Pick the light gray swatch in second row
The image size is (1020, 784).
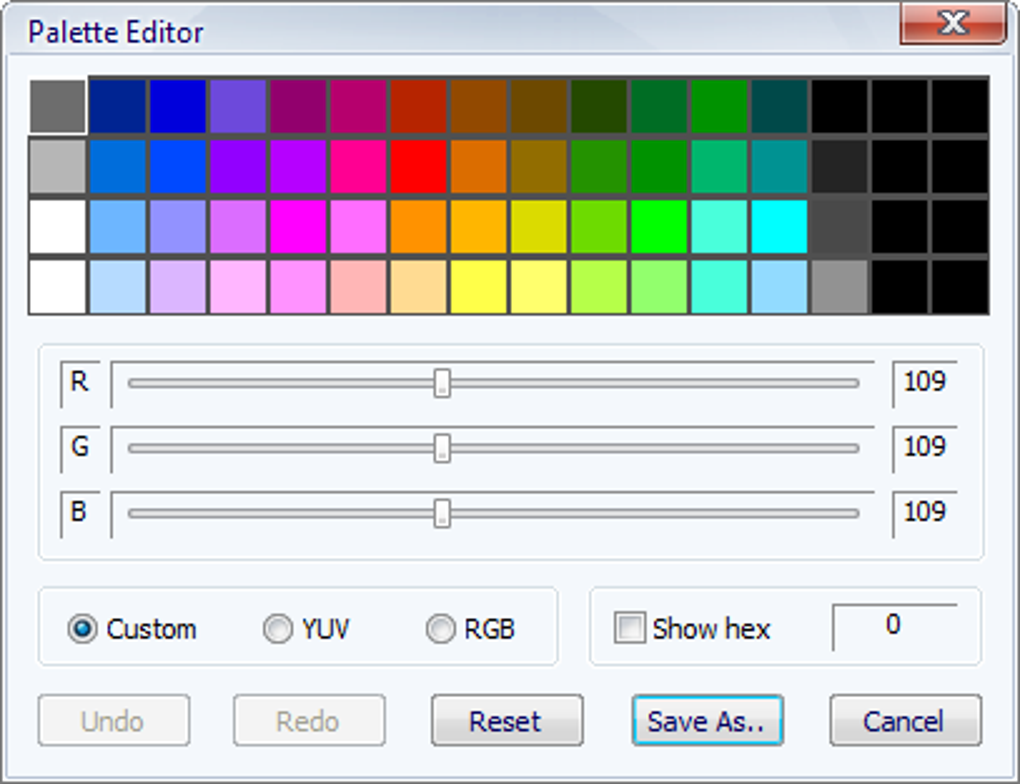tap(57, 167)
